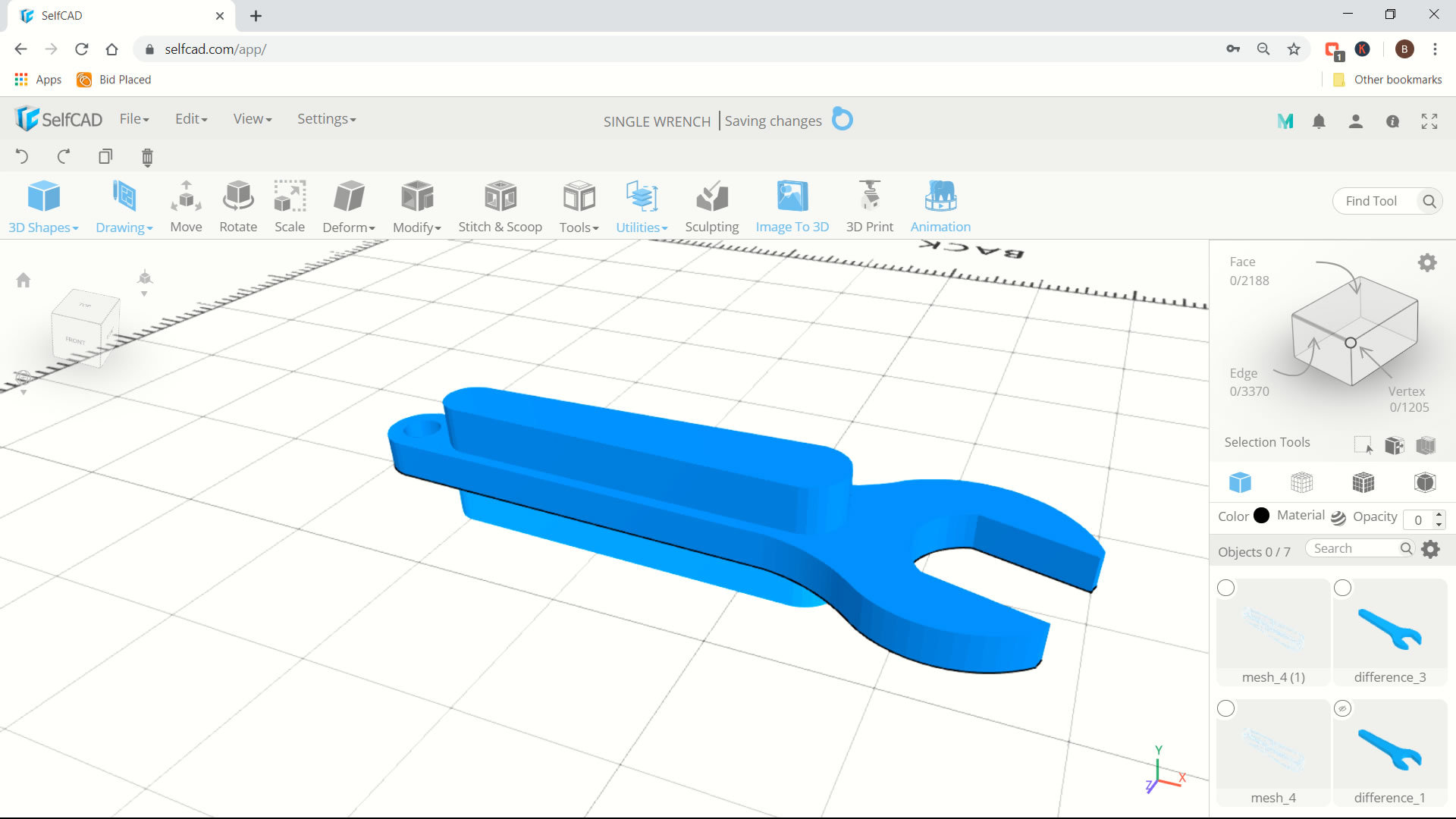Select the dark shaded view mode cube
The image size is (1456, 819).
(x=1425, y=482)
